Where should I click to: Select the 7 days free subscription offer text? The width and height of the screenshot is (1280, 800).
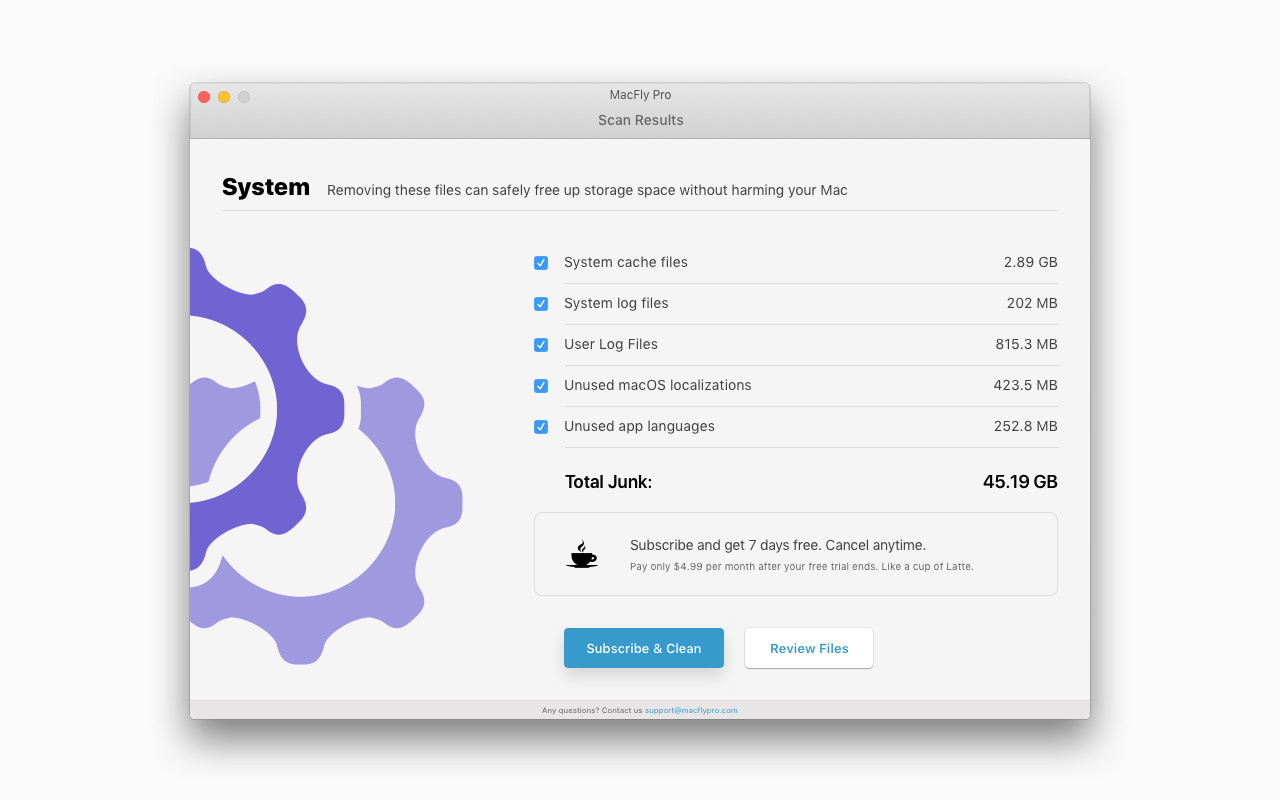click(777, 545)
